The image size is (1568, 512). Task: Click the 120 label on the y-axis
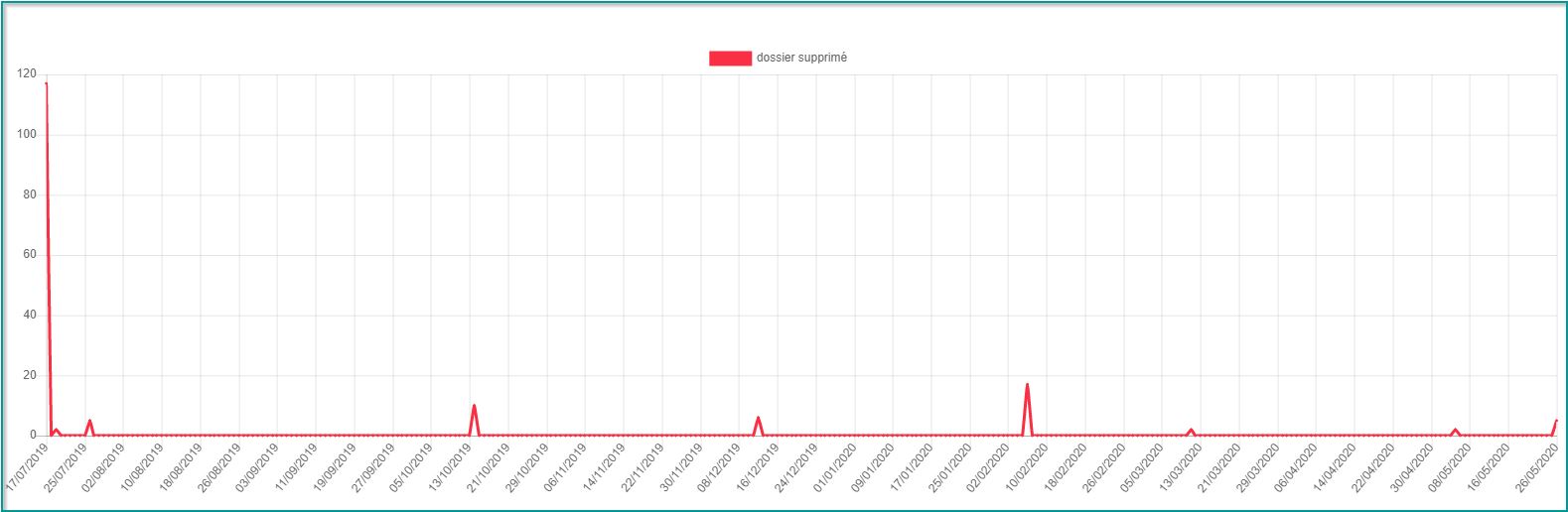click(27, 74)
